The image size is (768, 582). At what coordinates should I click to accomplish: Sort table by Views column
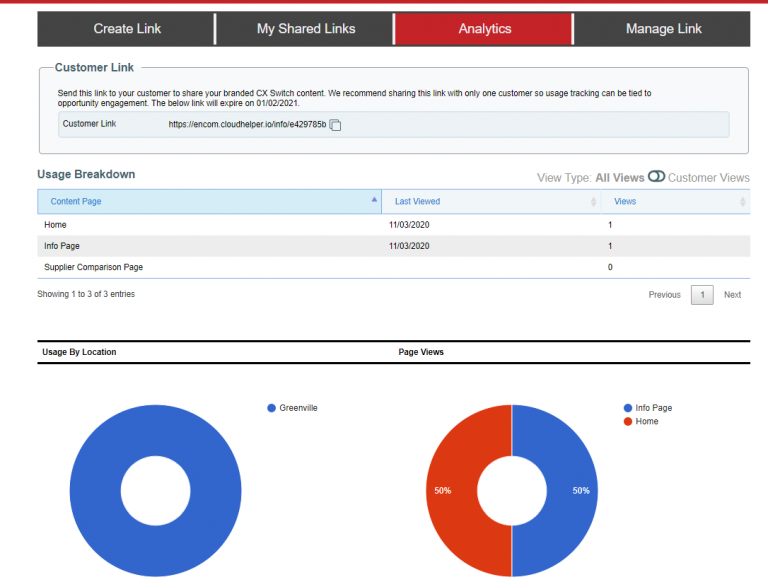coord(675,201)
